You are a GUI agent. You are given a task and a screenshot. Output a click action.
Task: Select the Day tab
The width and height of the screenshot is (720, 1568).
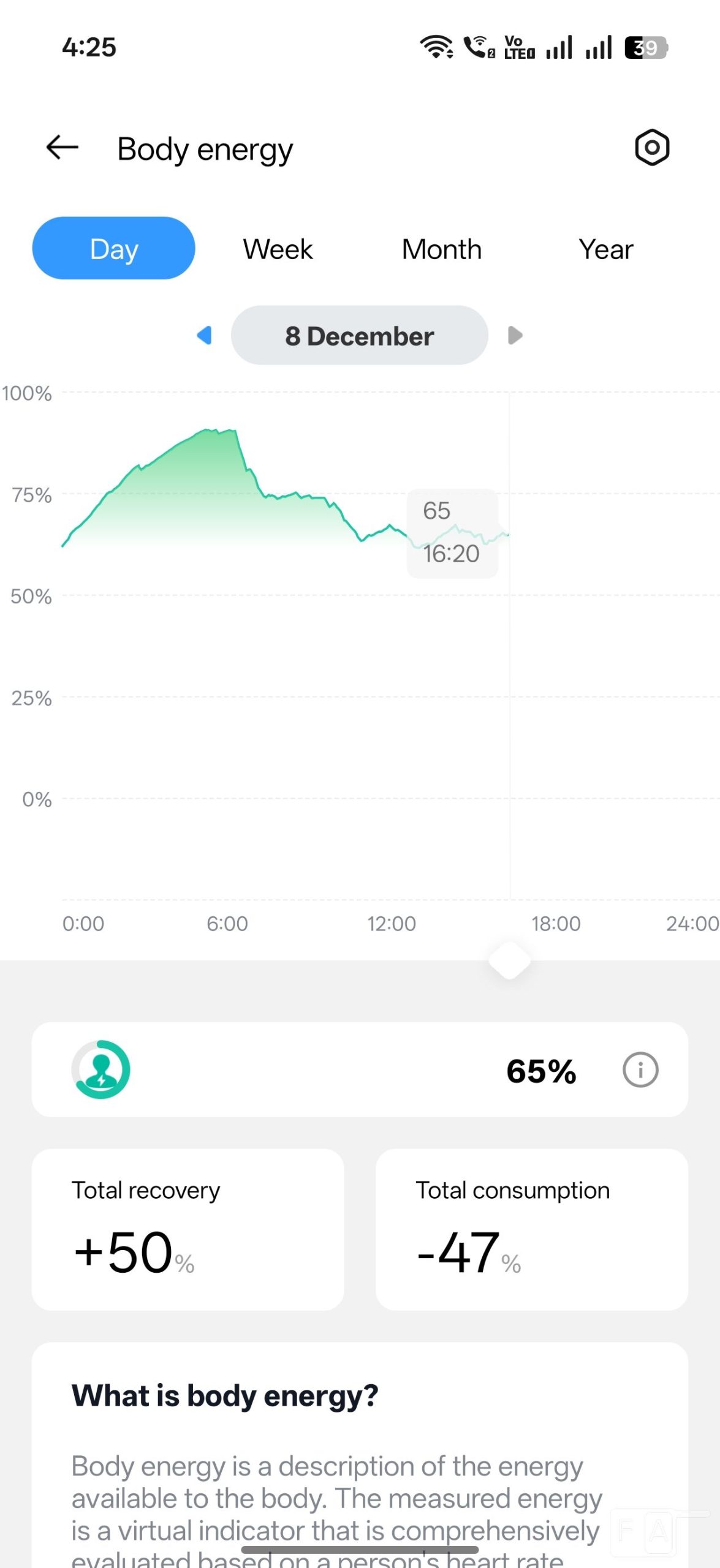click(114, 249)
